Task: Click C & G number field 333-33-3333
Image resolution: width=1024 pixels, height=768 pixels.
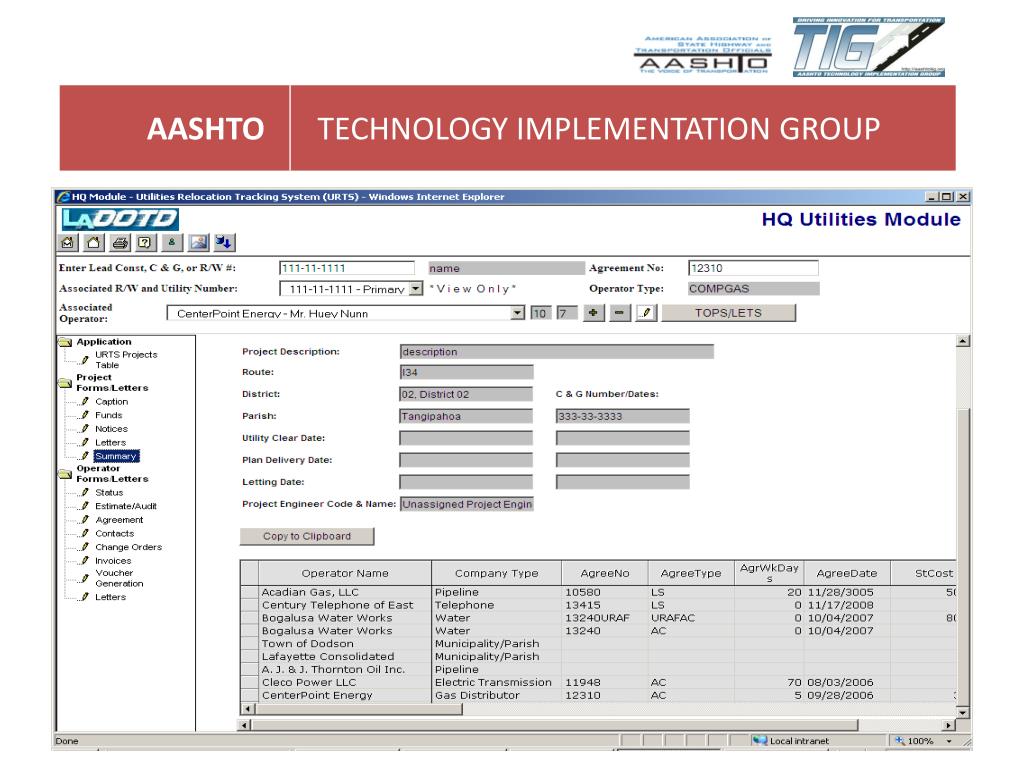Action: [622, 416]
